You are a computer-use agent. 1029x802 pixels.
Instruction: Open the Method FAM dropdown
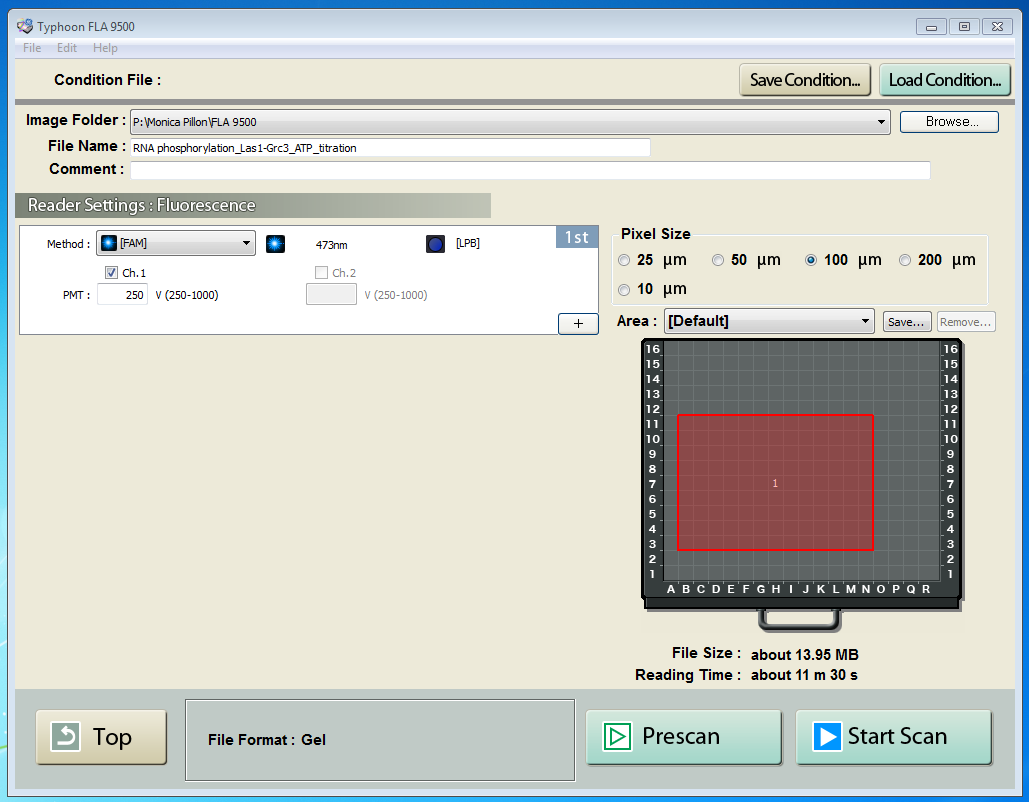pos(176,243)
